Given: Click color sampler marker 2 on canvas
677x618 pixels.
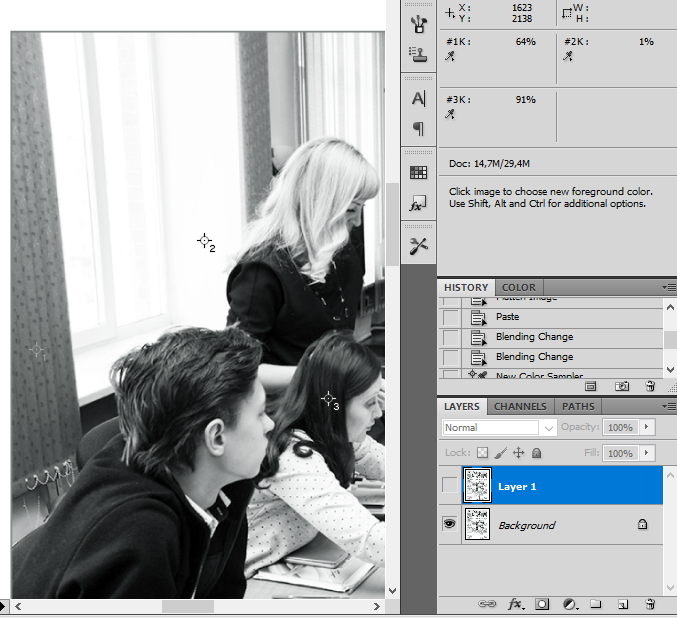Looking at the screenshot, I should tap(204, 241).
